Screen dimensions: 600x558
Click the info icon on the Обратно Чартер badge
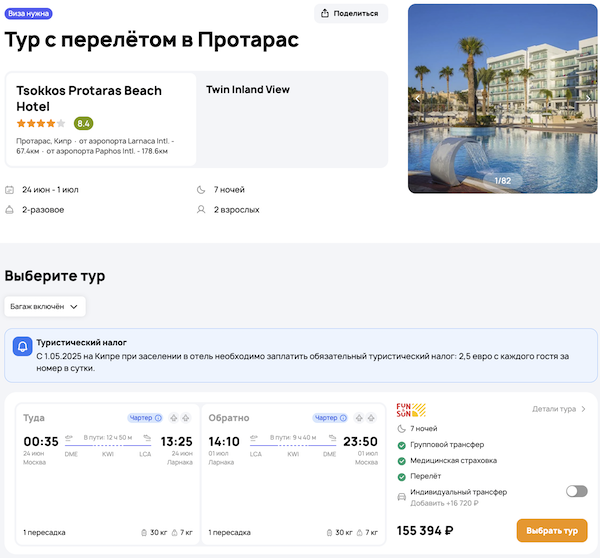click(x=343, y=418)
